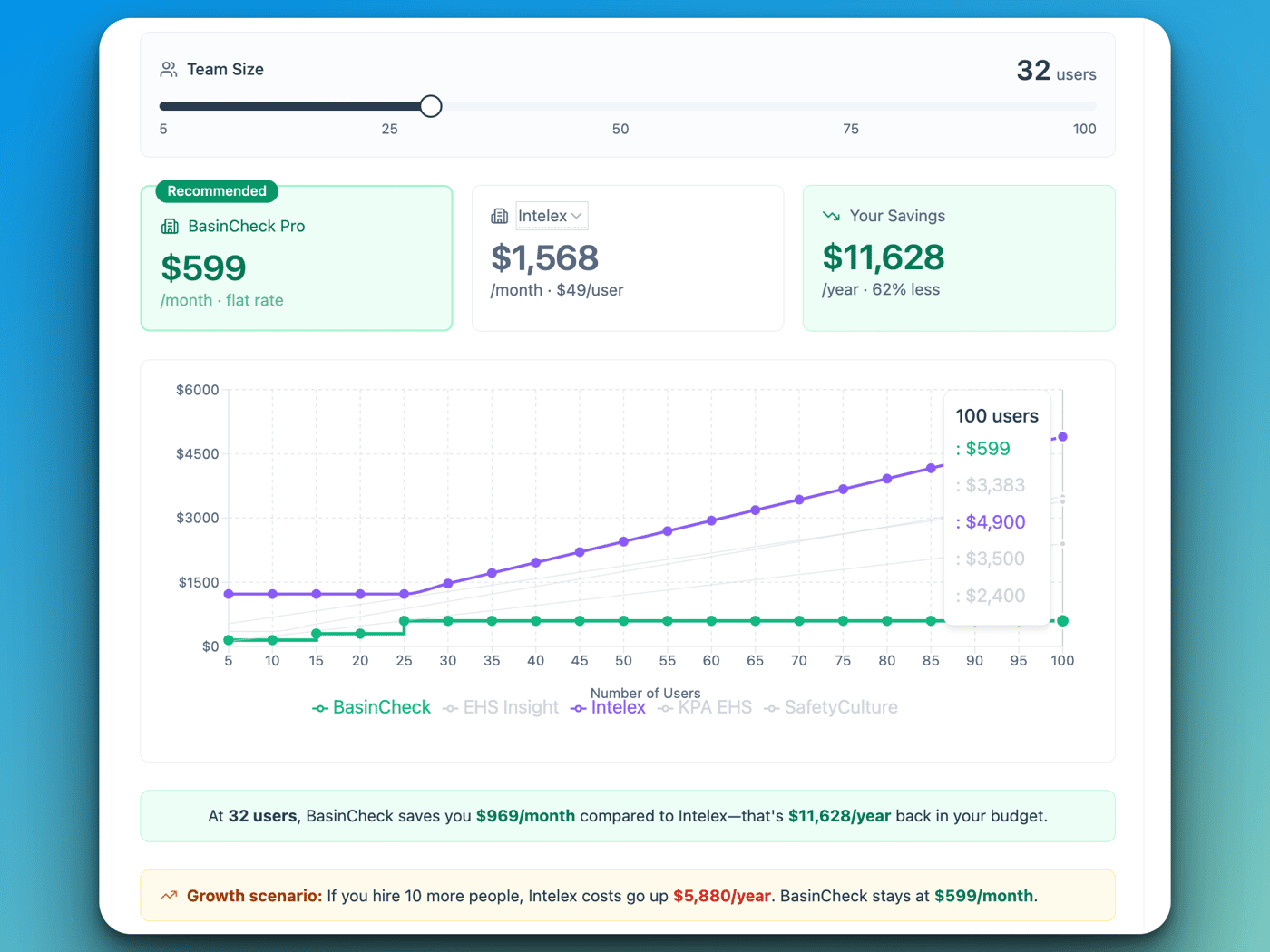Click the $6000 y-axis label
Image resolution: width=1270 pixels, height=952 pixels.
click(198, 390)
